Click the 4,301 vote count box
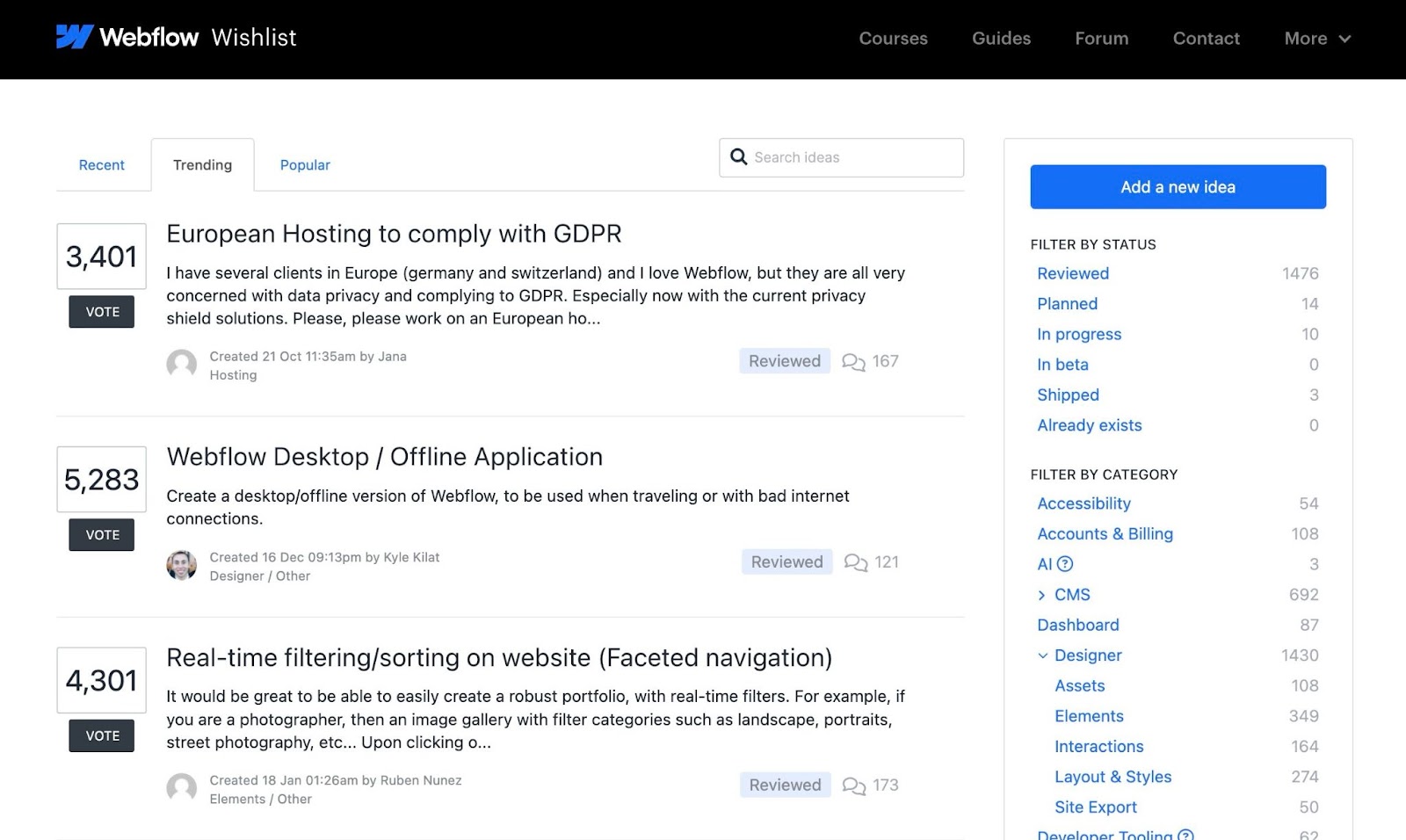Image resolution: width=1406 pixels, height=840 pixels. (x=102, y=681)
